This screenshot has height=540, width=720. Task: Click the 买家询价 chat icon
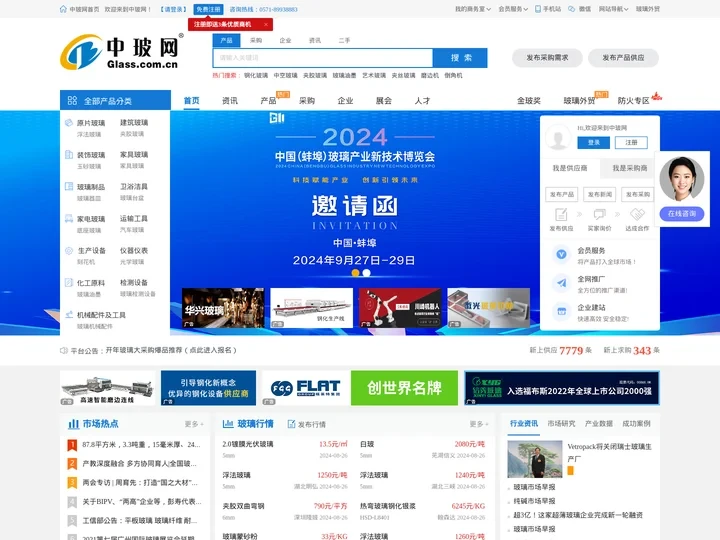click(599, 214)
